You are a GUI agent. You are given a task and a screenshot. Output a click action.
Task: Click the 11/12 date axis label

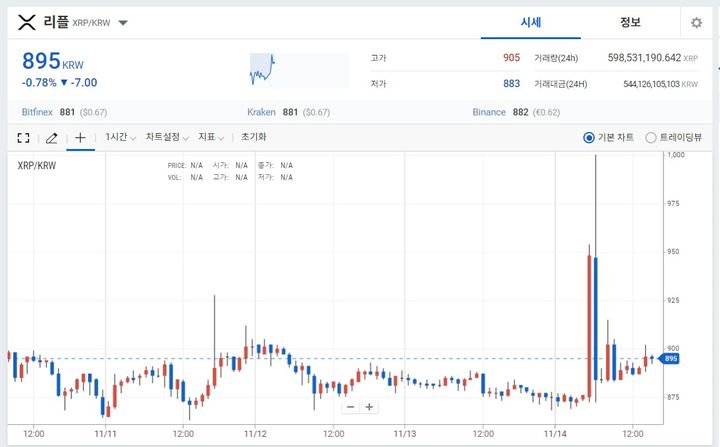click(255, 434)
